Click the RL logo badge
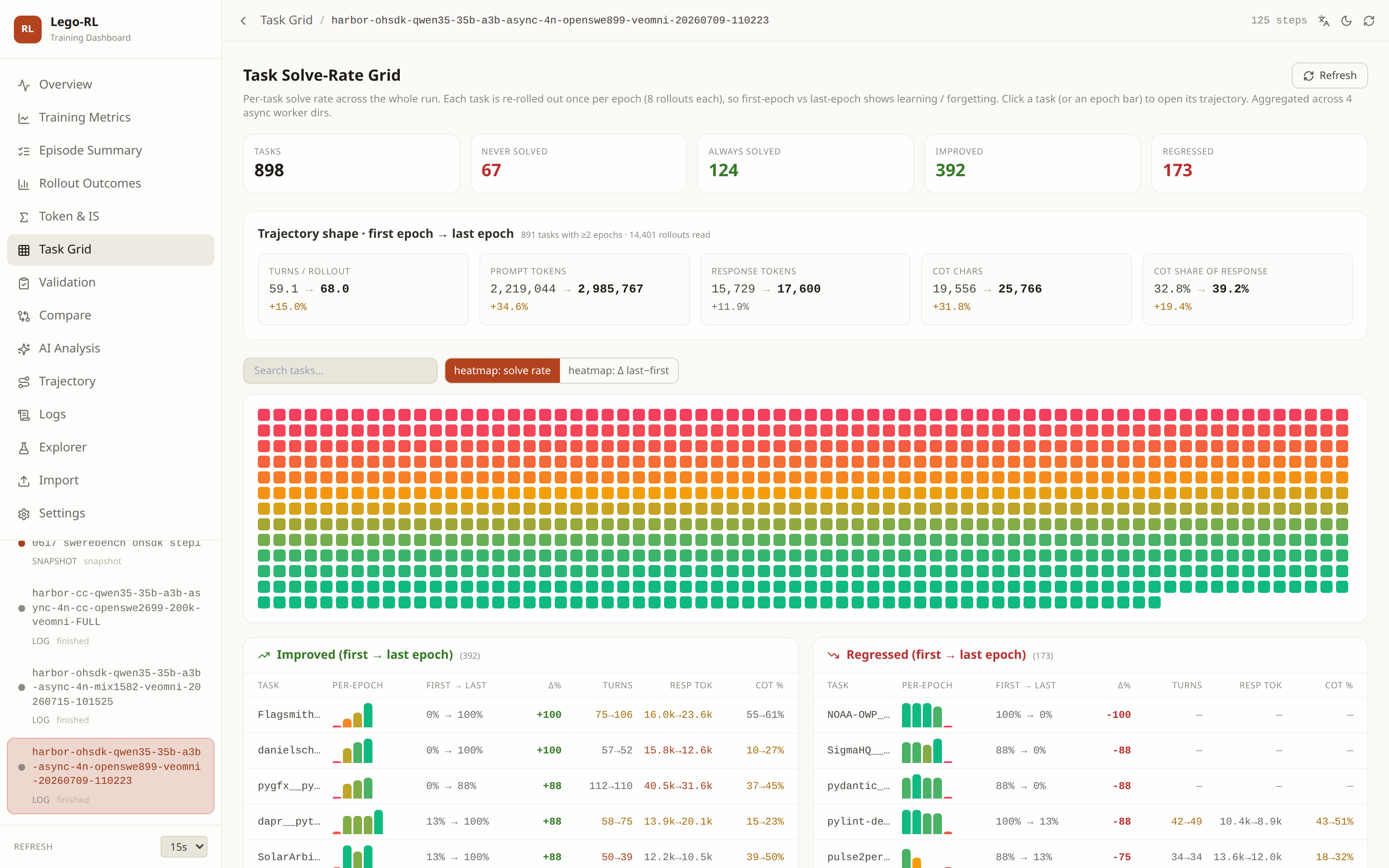The width and height of the screenshot is (1389, 868). pos(27,29)
